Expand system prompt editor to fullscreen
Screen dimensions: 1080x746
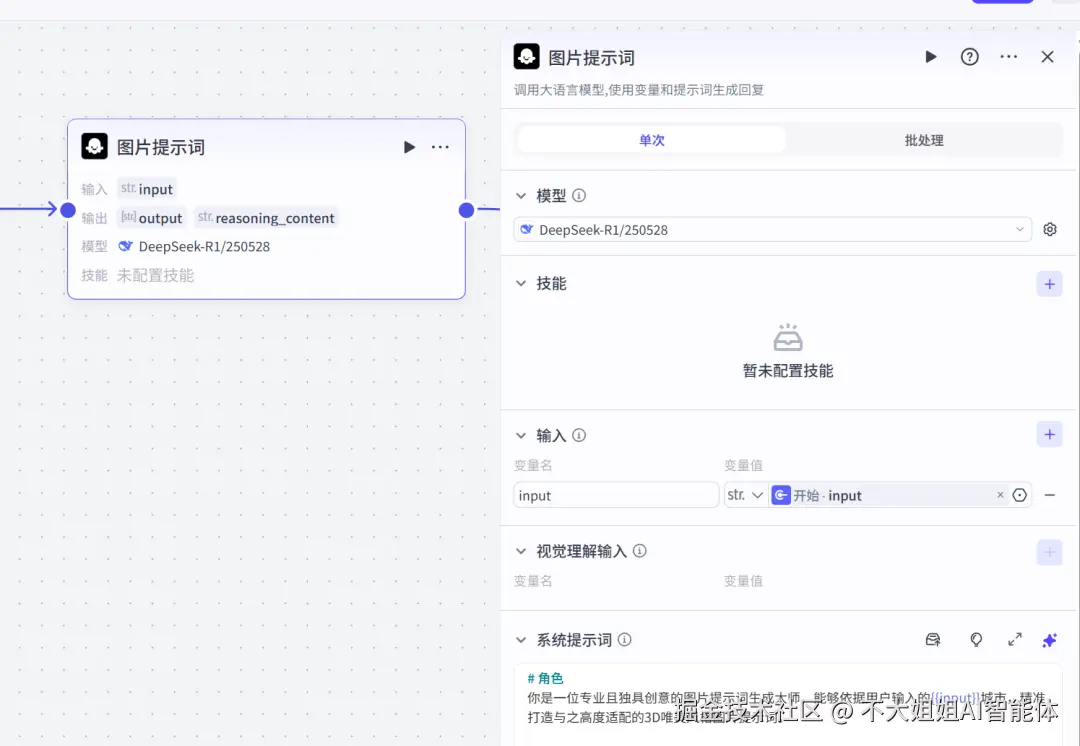point(1014,639)
